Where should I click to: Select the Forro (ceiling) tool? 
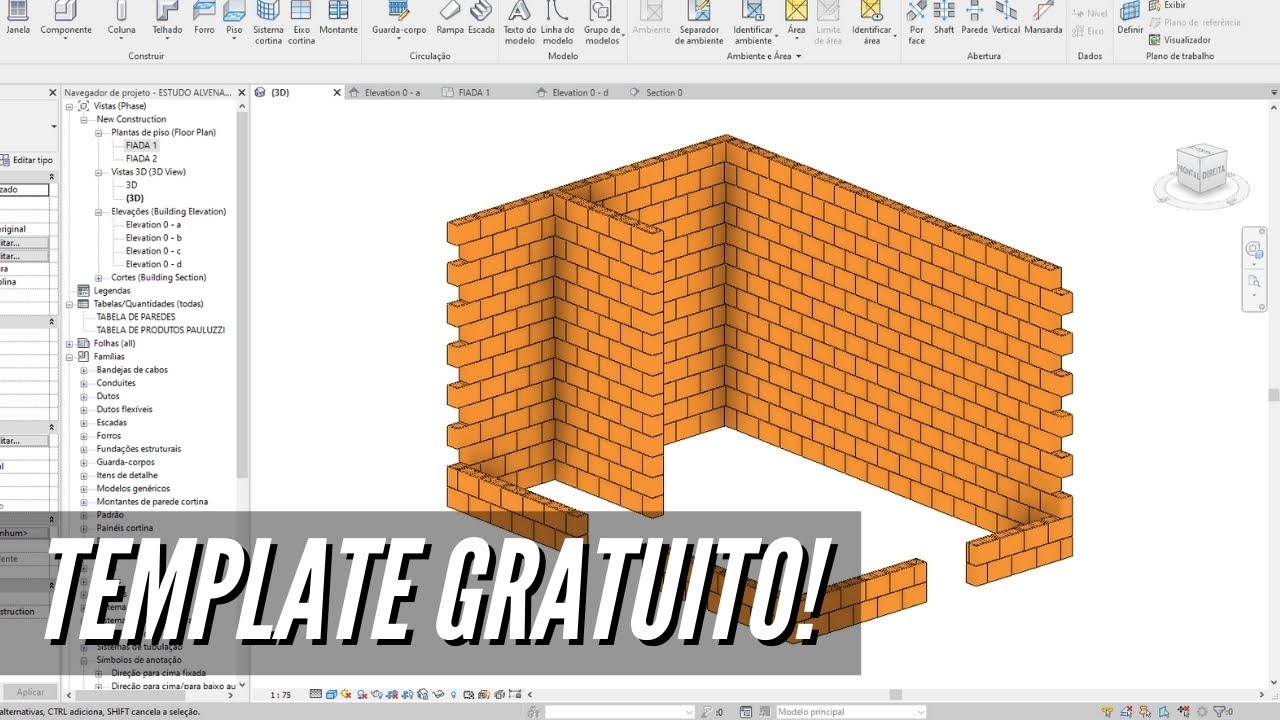[x=204, y=18]
